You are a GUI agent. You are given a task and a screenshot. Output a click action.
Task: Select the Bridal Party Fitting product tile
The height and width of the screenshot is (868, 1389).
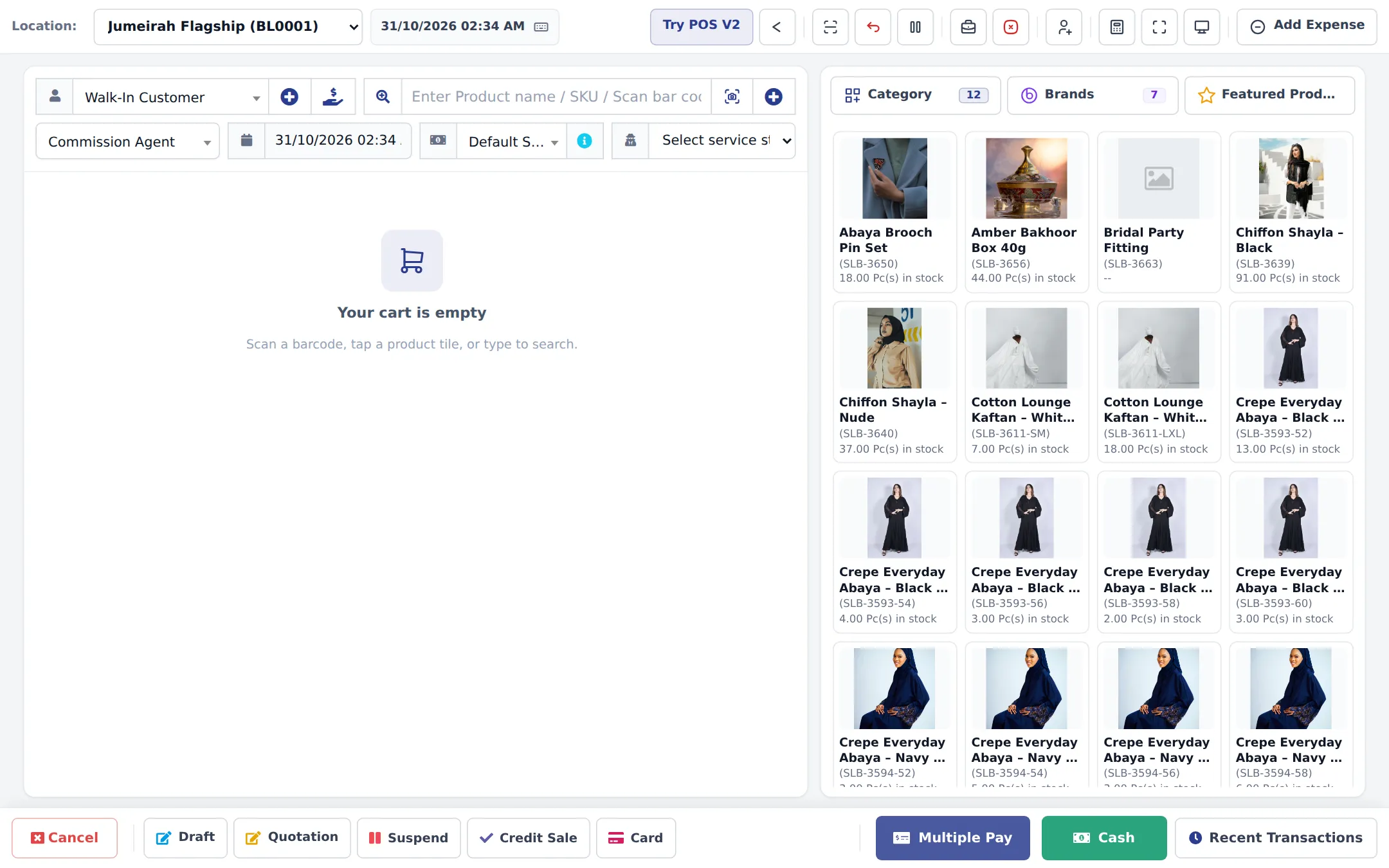tap(1159, 212)
